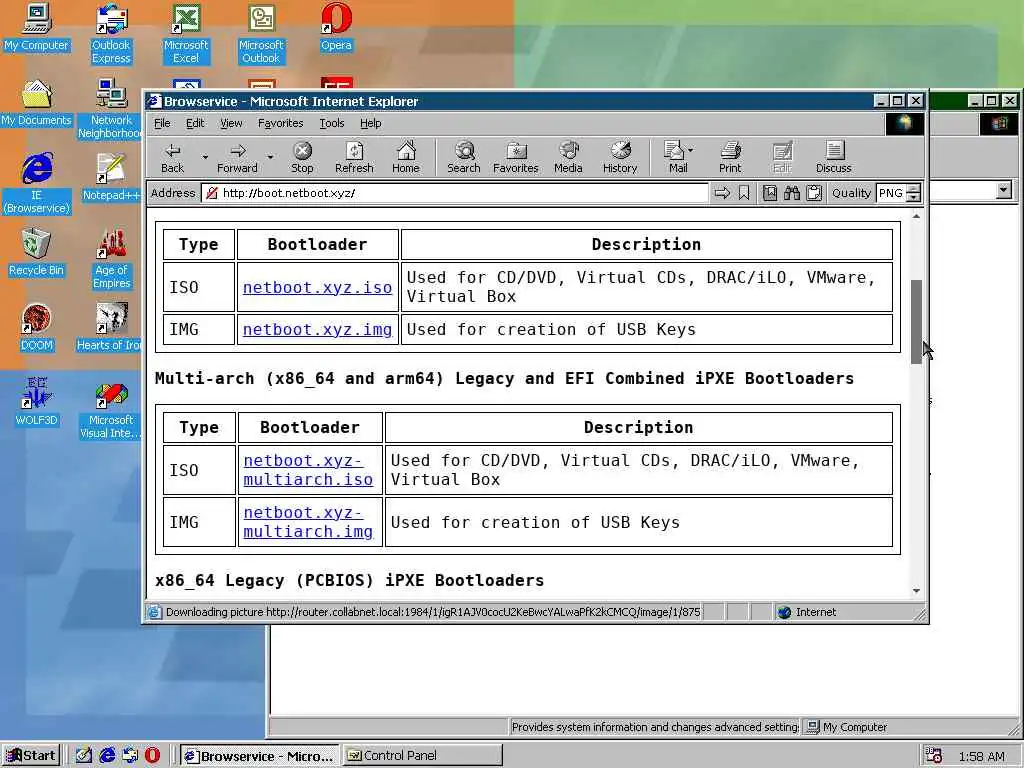The image size is (1024, 768).
Task: Go to the Home page
Action: 406,158
